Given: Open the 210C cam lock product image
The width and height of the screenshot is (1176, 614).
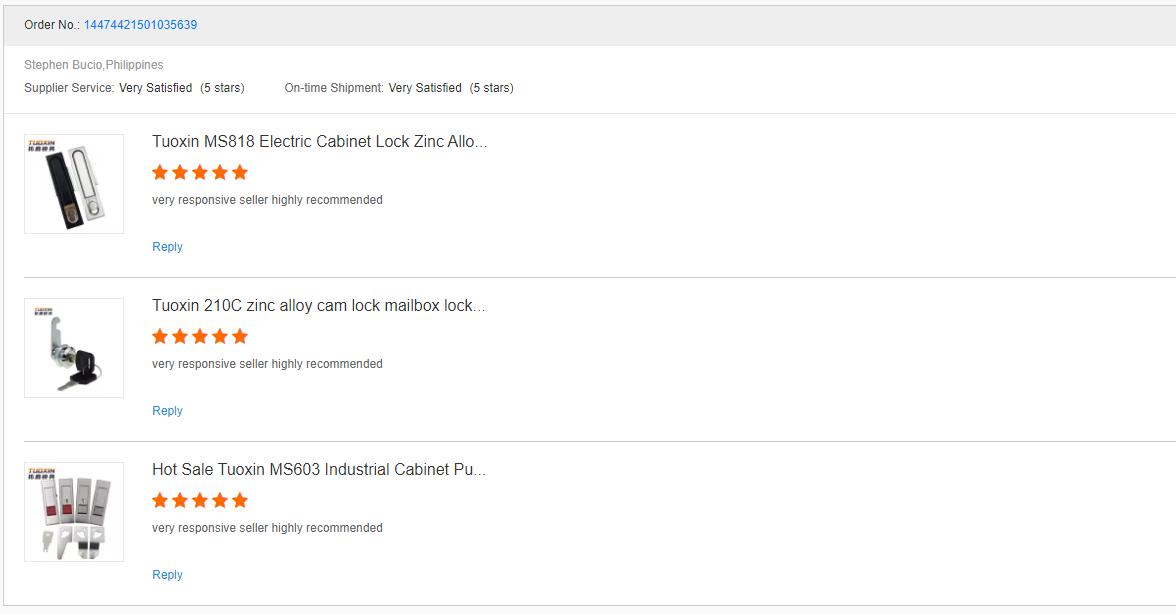Looking at the screenshot, I should pyautogui.click(x=74, y=348).
